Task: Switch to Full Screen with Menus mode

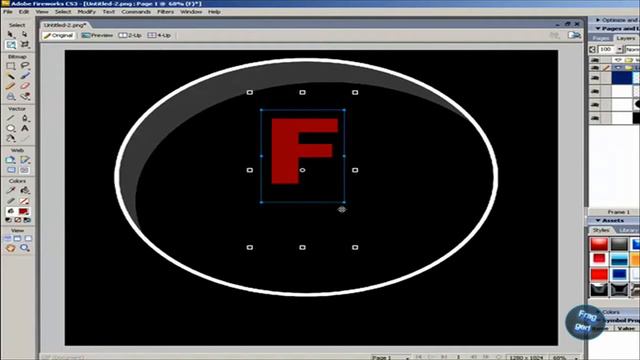Action: click(18, 238)
